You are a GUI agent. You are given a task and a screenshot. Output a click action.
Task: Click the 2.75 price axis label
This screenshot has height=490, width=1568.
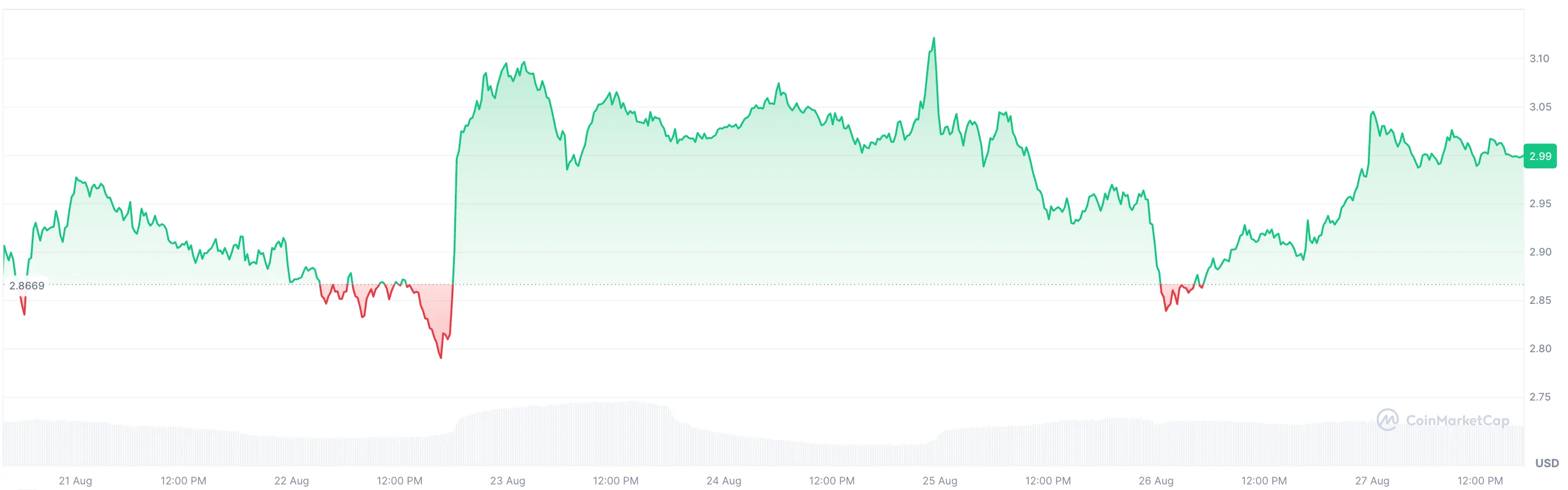tap(1540, 397)
